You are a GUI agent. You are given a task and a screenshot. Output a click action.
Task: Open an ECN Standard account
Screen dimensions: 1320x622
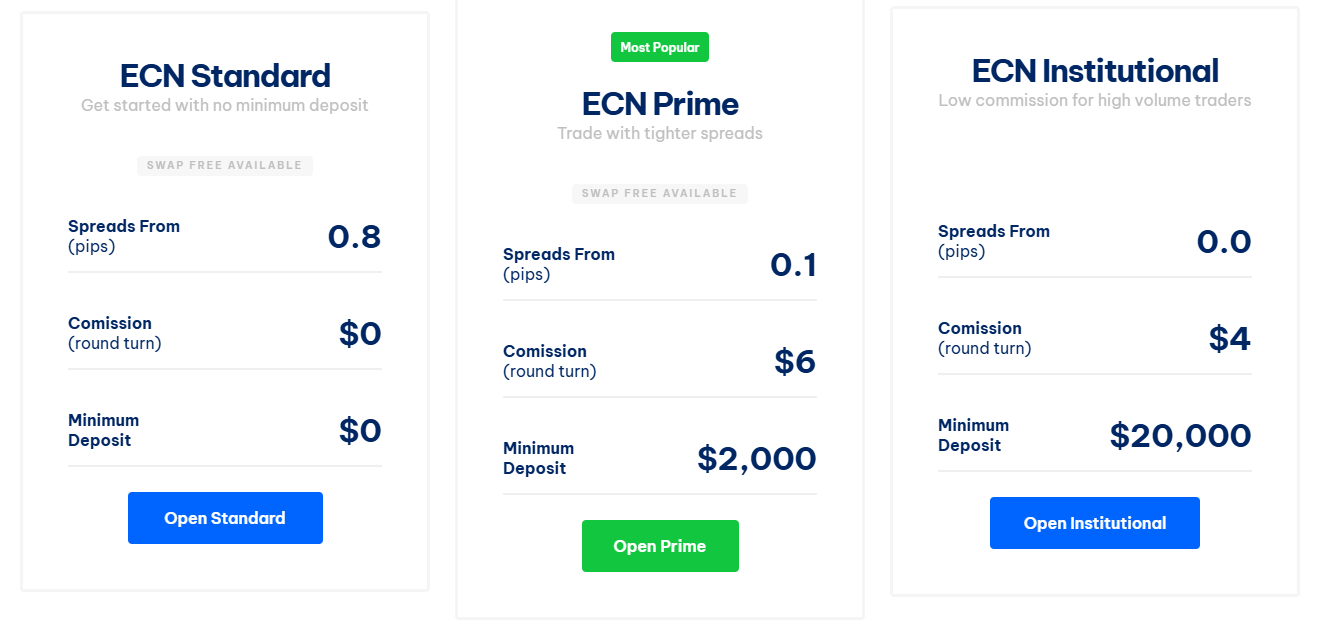coord(225,518)
